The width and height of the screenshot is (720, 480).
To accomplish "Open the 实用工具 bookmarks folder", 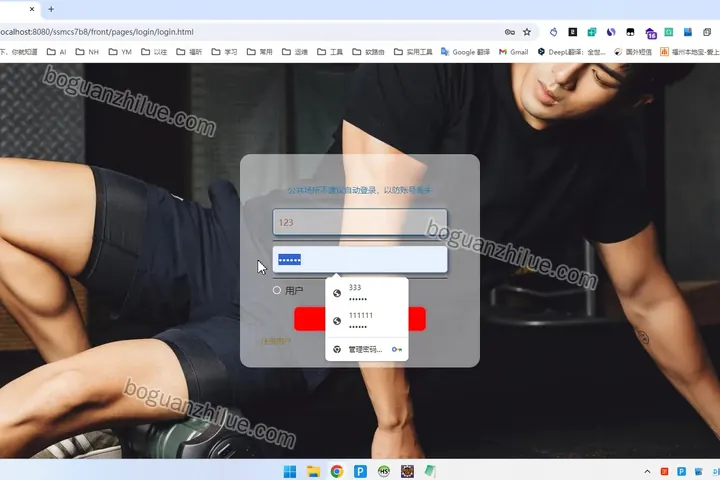I will 413,52.
